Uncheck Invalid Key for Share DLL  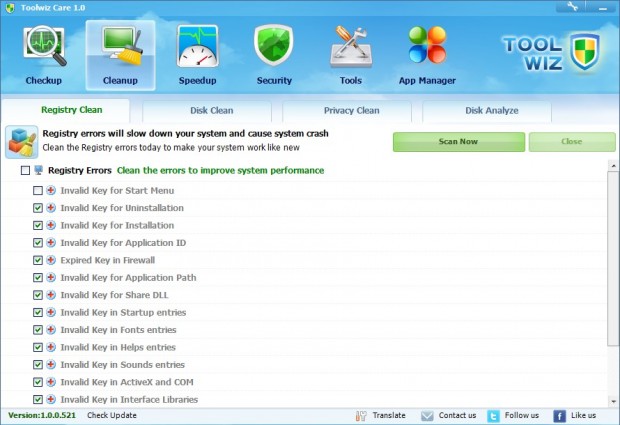[x=38, y=295]
